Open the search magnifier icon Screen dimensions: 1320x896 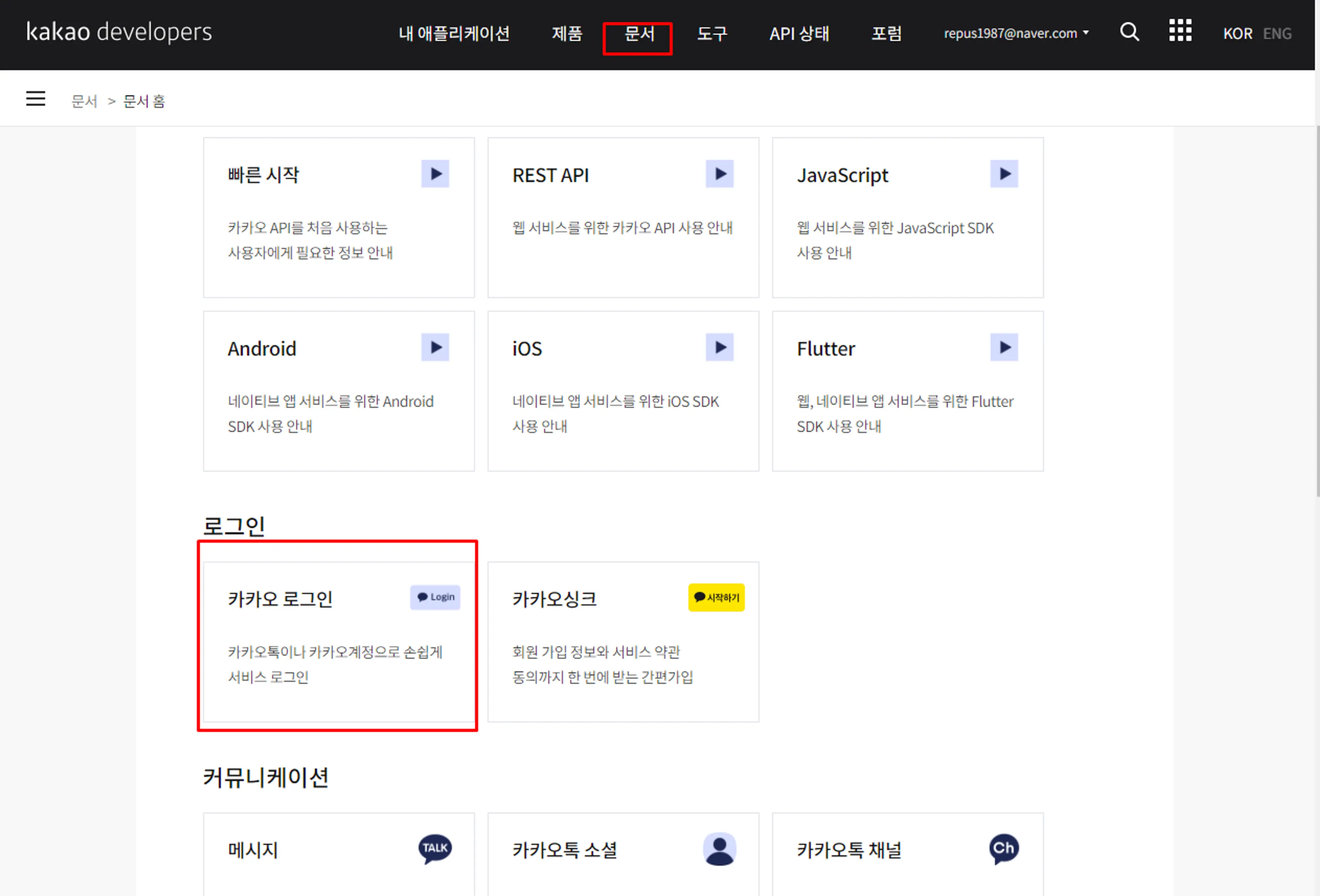click(1129, 32)
